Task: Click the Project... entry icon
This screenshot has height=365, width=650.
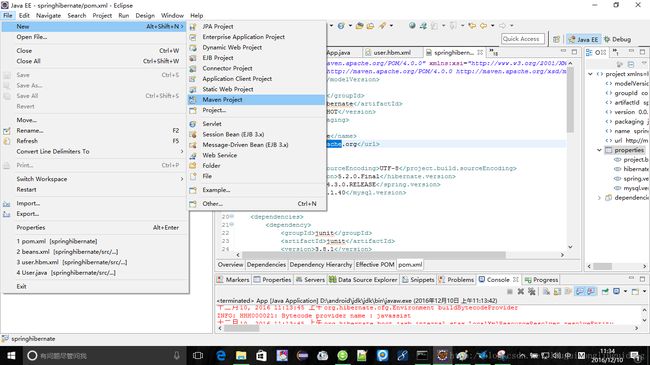Action: pos(193,110)
